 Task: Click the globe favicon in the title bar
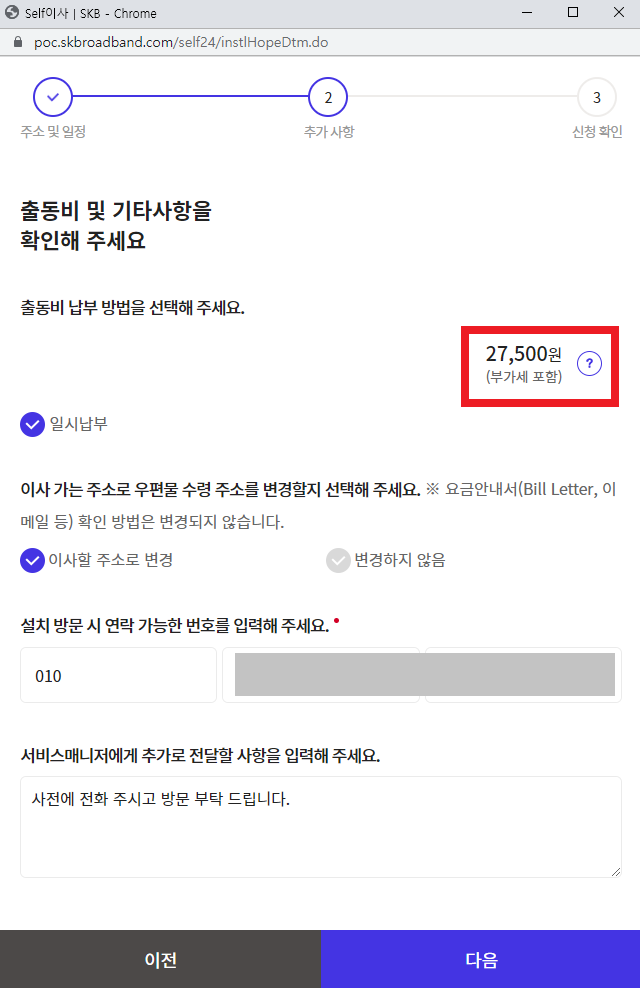point(12,12)
